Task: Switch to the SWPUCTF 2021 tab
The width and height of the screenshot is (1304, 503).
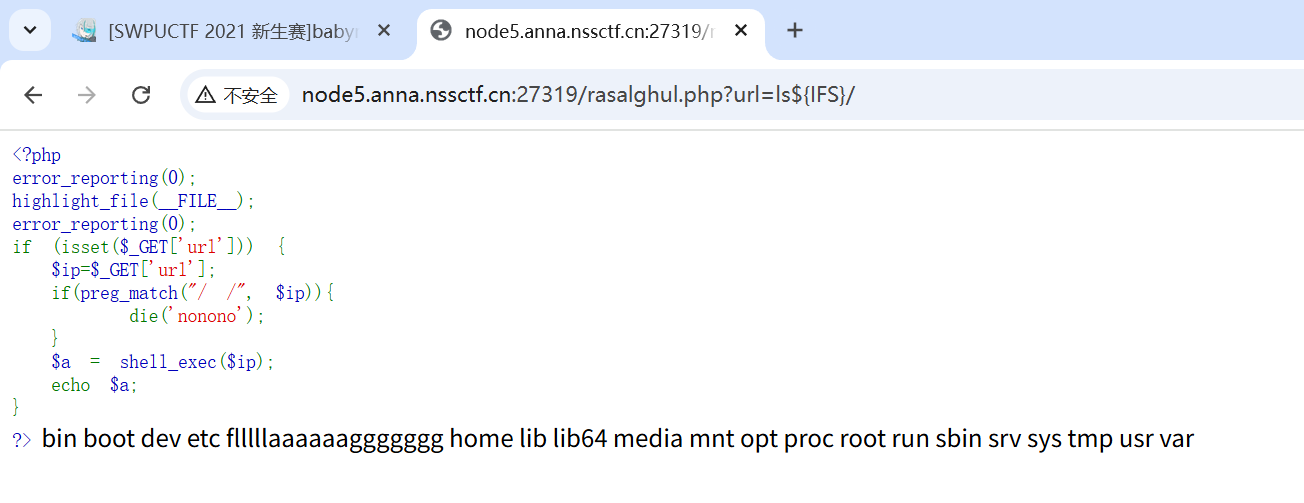Action: 232,31
